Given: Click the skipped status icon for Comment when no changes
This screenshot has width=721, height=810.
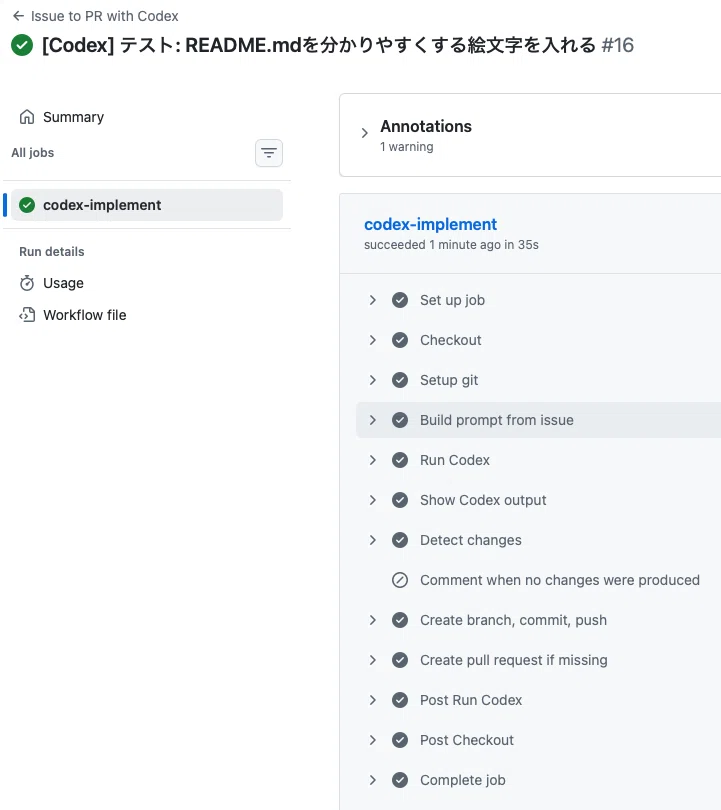Looking at the screenshot, I should click(400, 580).
